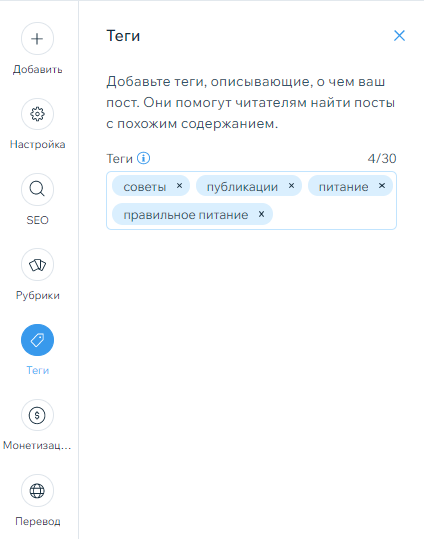Remove the правильное питание tag

pos(261,214)
